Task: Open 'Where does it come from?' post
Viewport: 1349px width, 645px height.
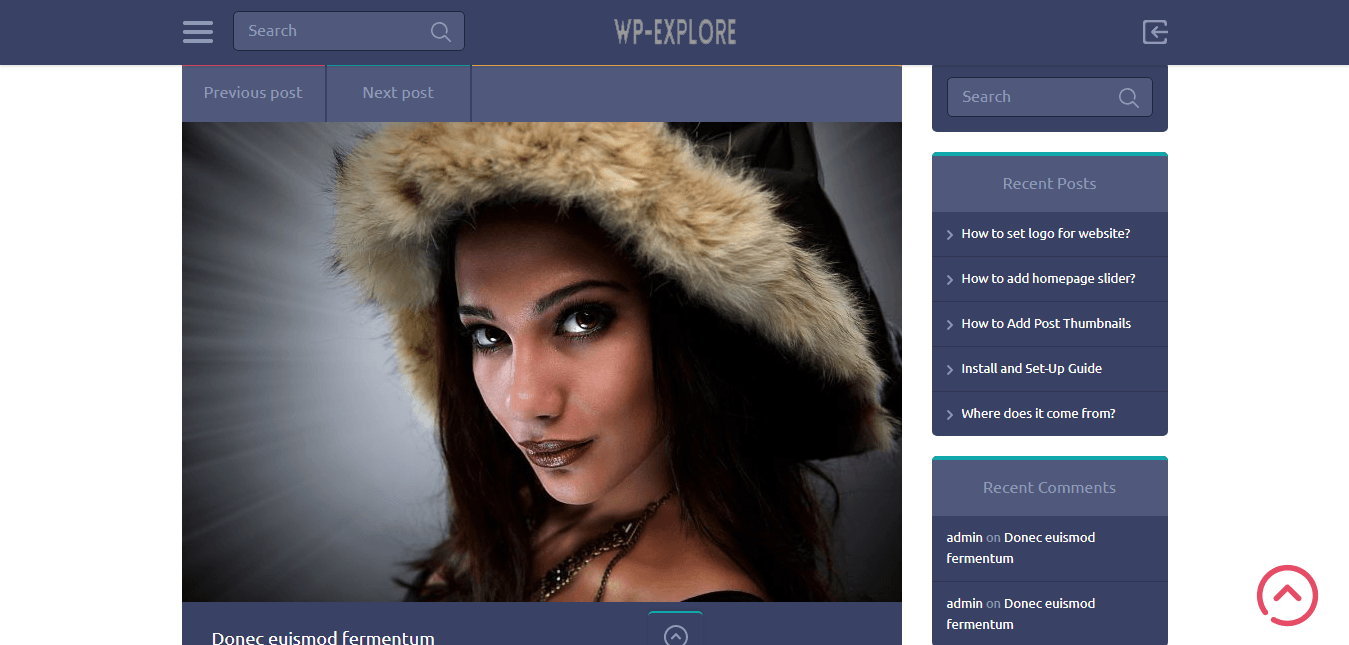Action: click(1038, 413)
